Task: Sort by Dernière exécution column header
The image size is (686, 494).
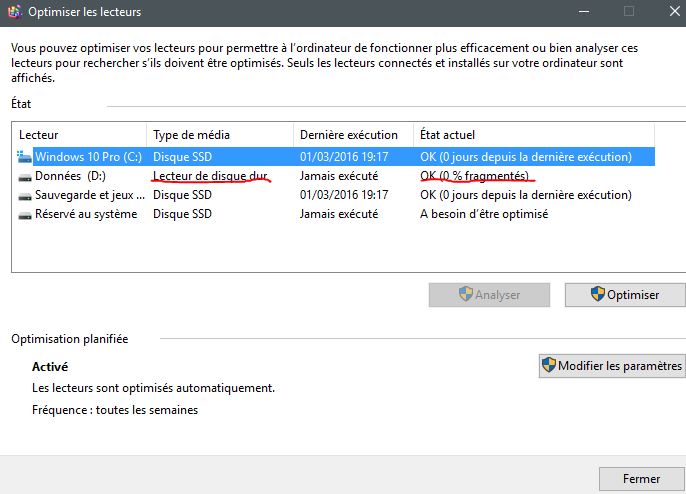Action: [353, 134]
